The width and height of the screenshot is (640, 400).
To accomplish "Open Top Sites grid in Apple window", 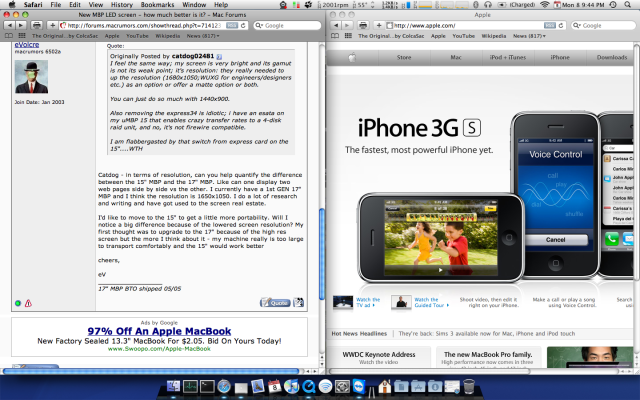I will [348, 36].
